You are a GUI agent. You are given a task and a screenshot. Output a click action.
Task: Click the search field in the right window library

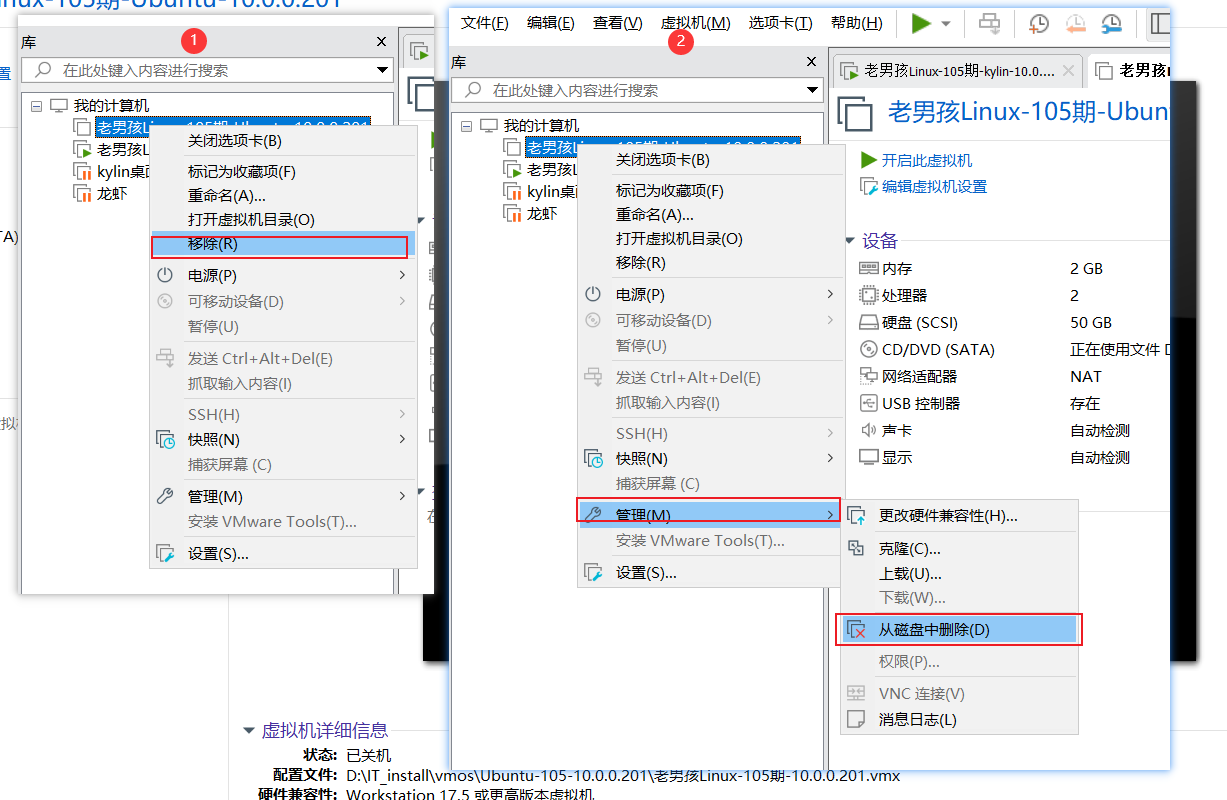[637, 90]
